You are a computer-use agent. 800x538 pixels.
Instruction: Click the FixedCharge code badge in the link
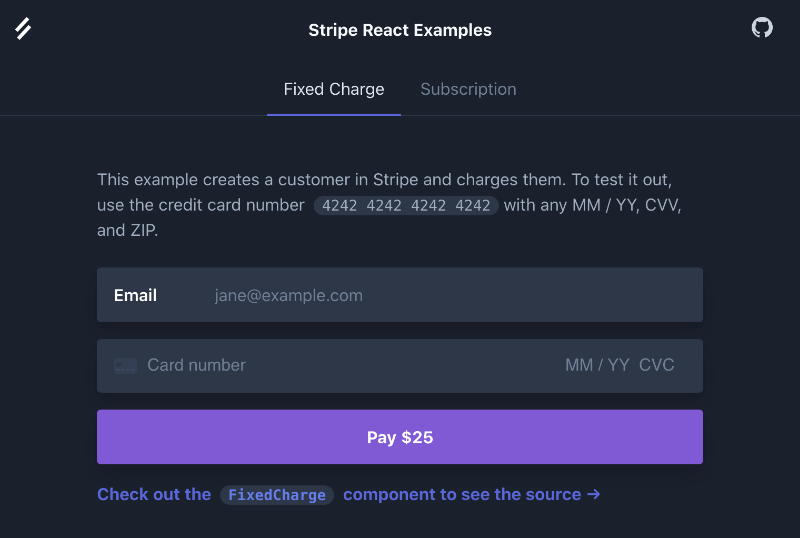pos(277,495)
